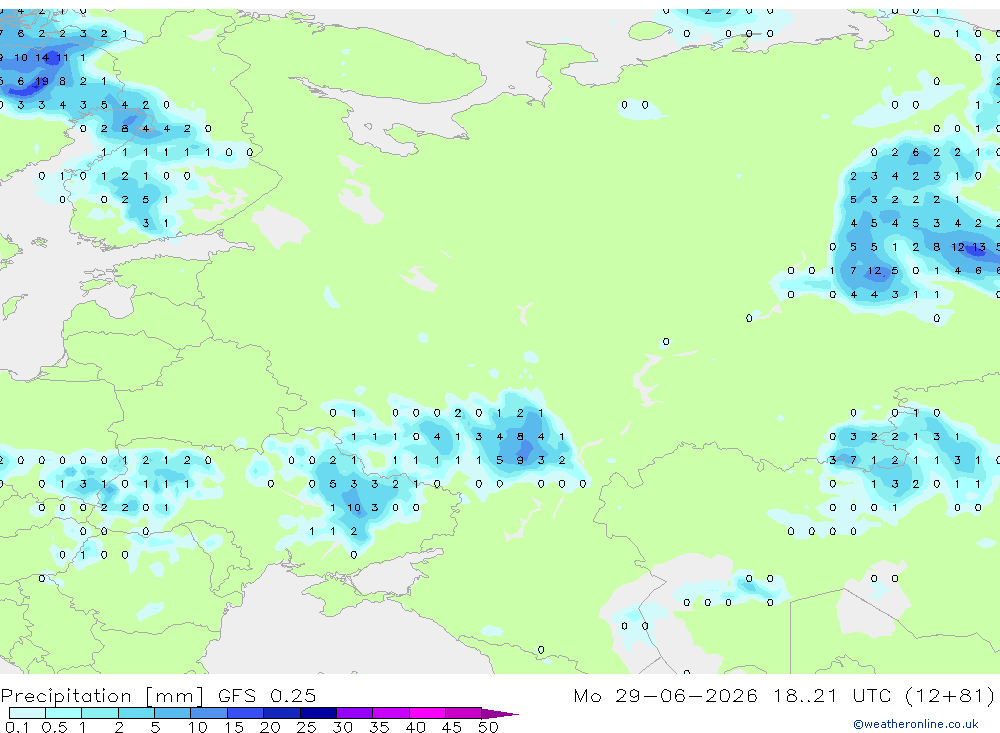Click the over-50 mm arrow tip of legend

[x=500, y=714]
